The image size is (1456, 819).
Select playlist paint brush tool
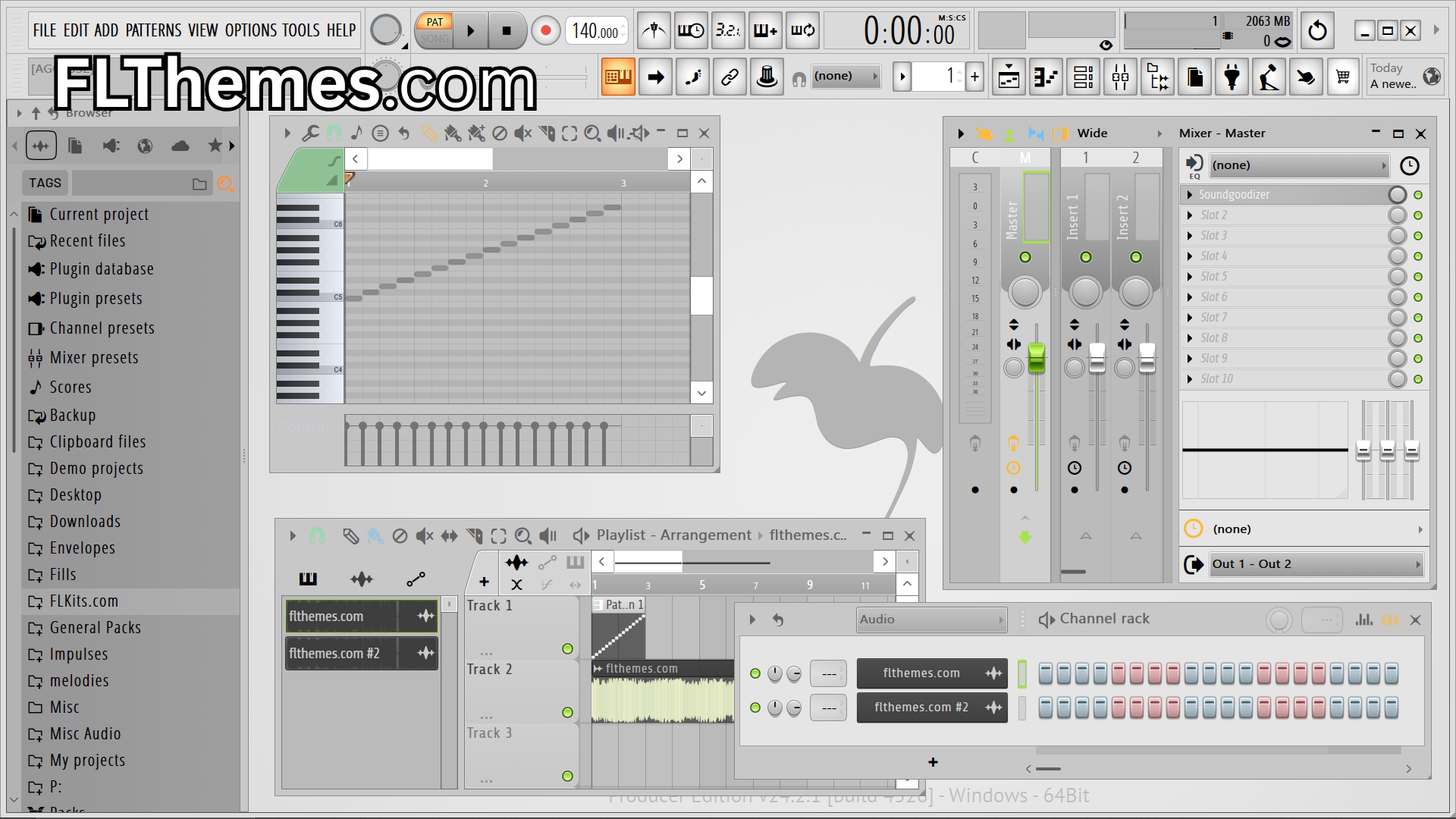pyautogui.click(x=375, y=536)
